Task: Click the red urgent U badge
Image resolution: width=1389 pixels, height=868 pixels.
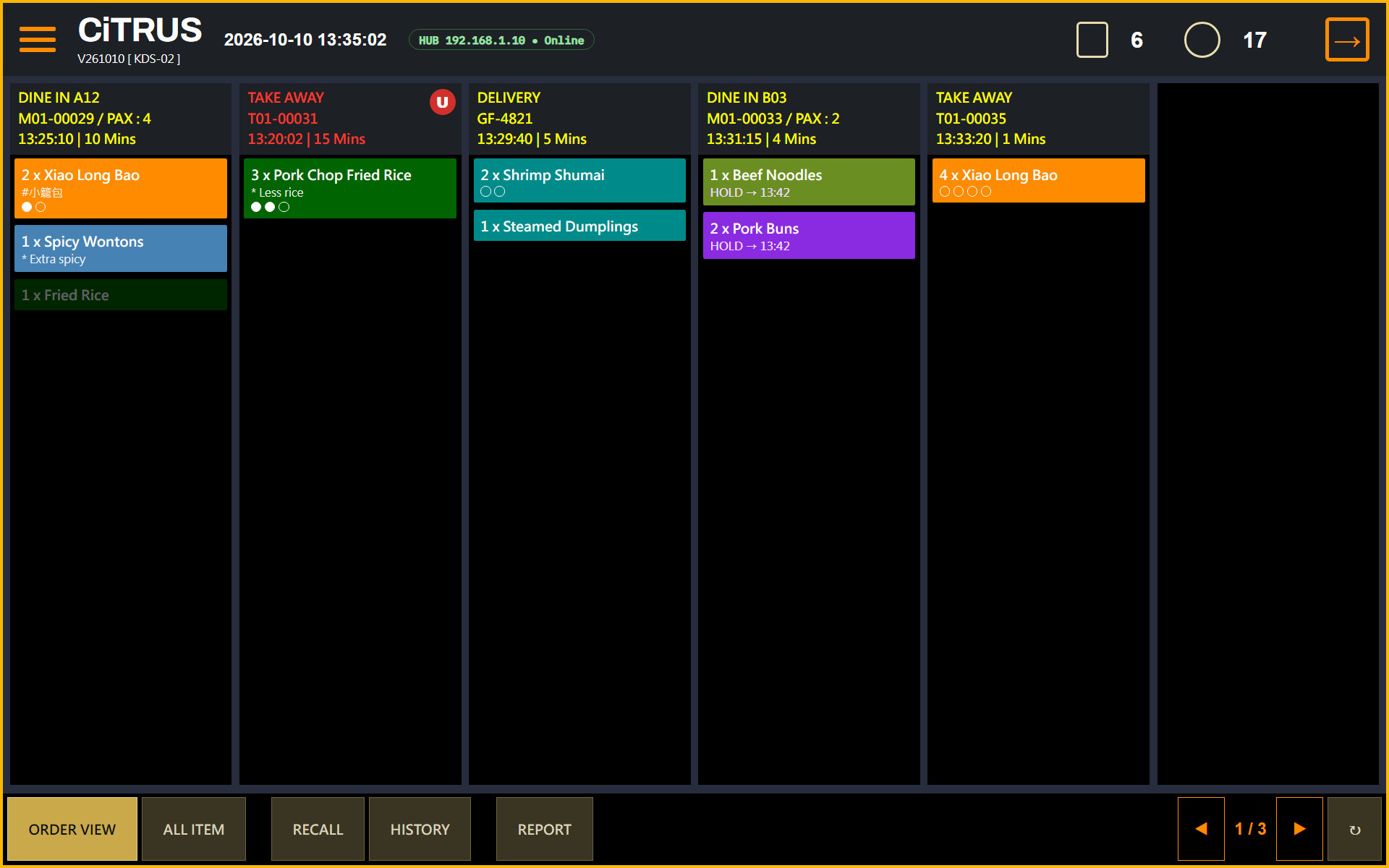Action: click(442, 102)
